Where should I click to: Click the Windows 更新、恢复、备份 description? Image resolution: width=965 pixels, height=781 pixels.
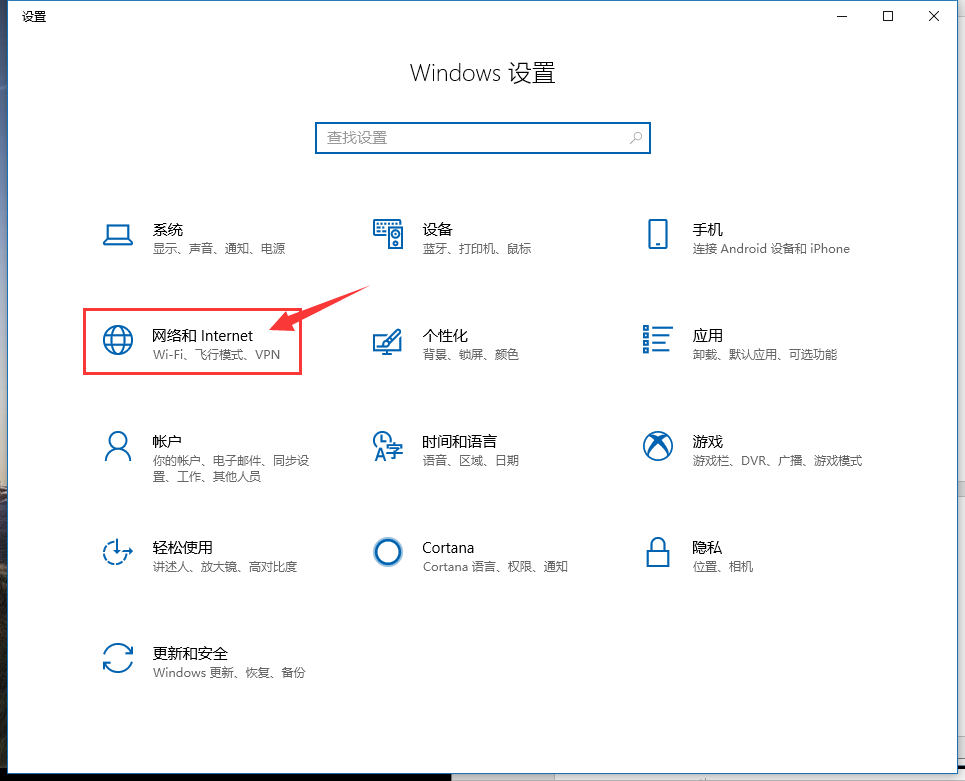(x=229, y=672)
